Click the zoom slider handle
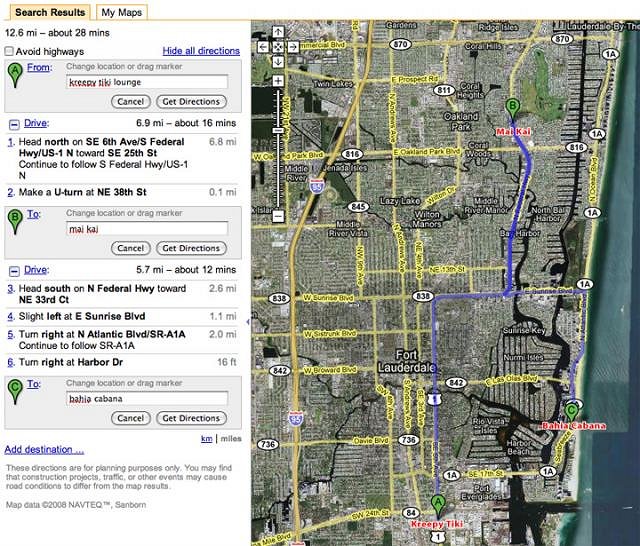Image resolution: width=640 pixels, height=546 pixels. 278,131
